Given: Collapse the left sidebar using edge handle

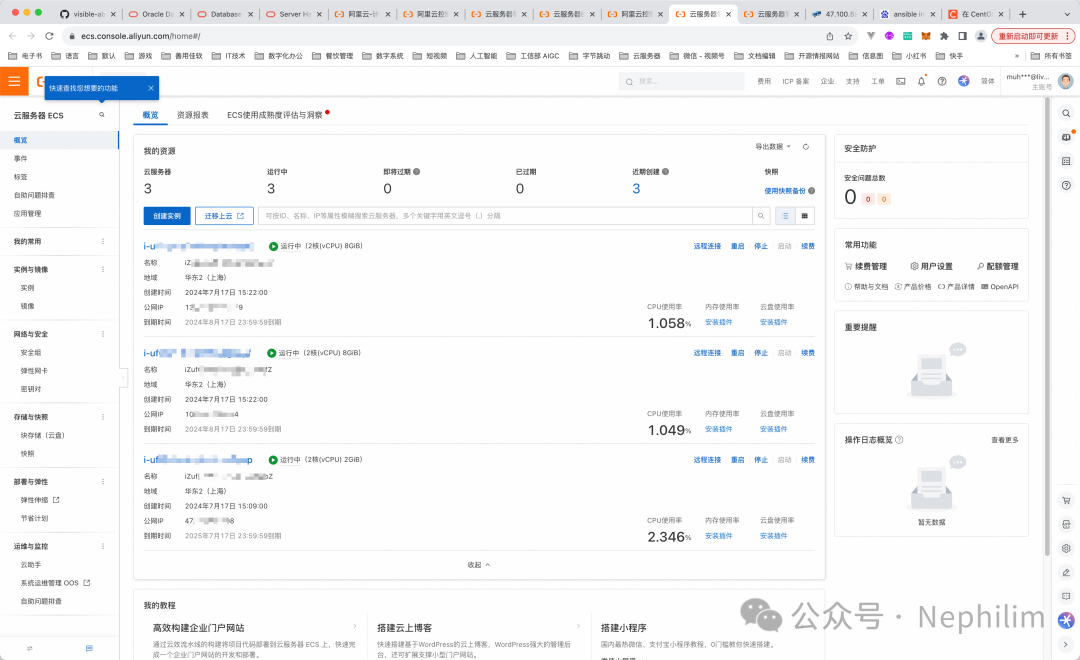Looking at the screenshot, I should pos(123,378).
